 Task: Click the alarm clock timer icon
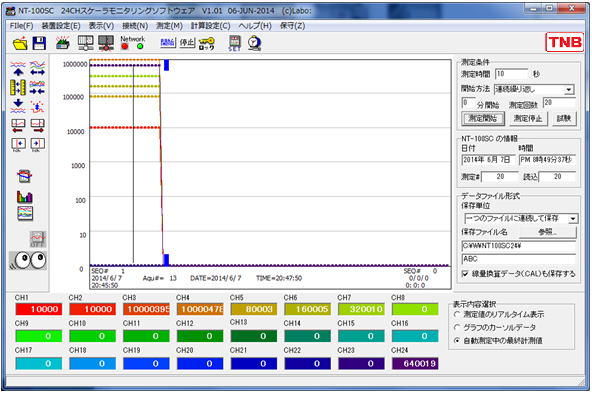point(255,43)
